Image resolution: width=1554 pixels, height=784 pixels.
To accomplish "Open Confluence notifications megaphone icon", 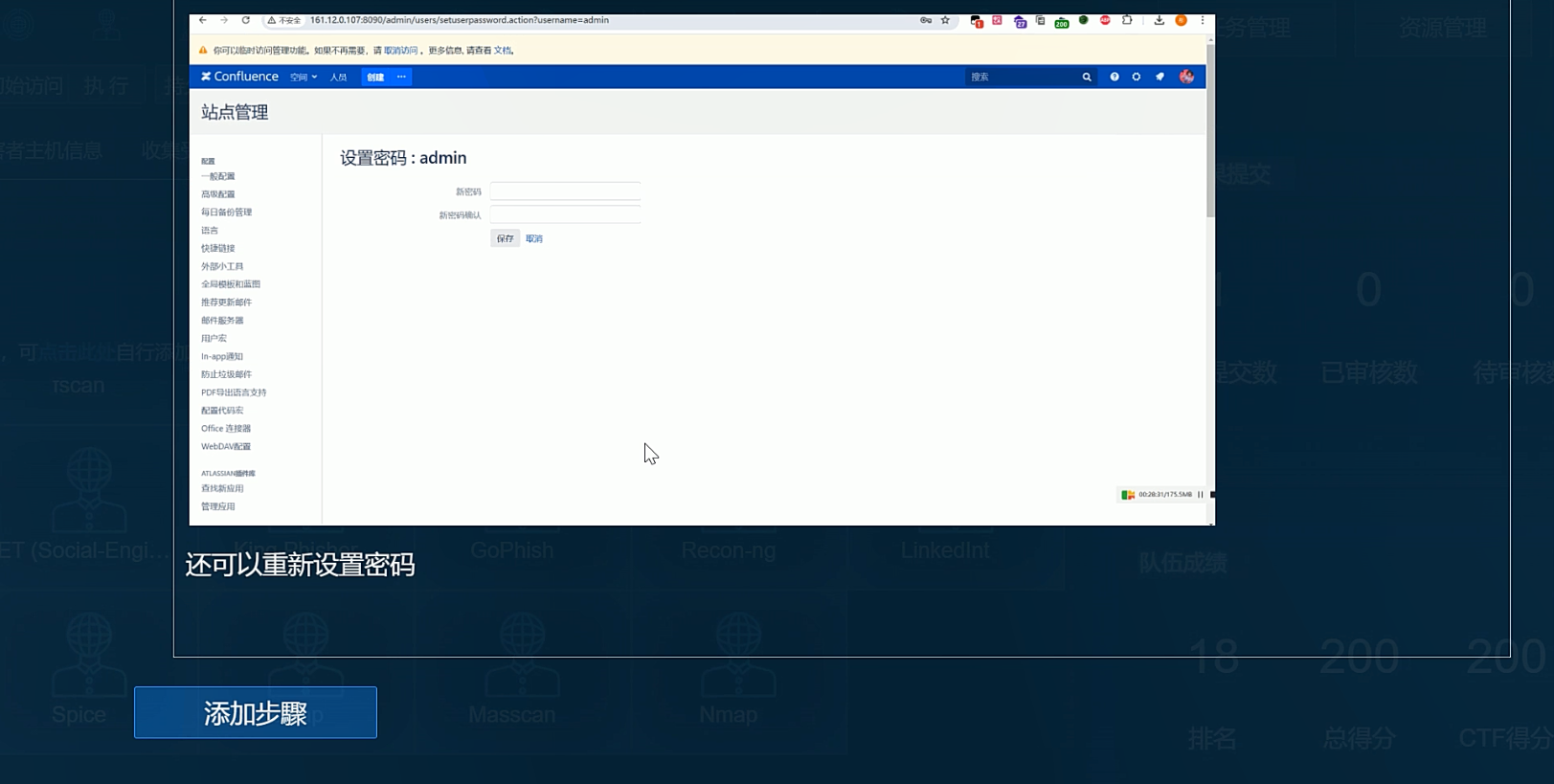I will click(x=1160, y=78).
